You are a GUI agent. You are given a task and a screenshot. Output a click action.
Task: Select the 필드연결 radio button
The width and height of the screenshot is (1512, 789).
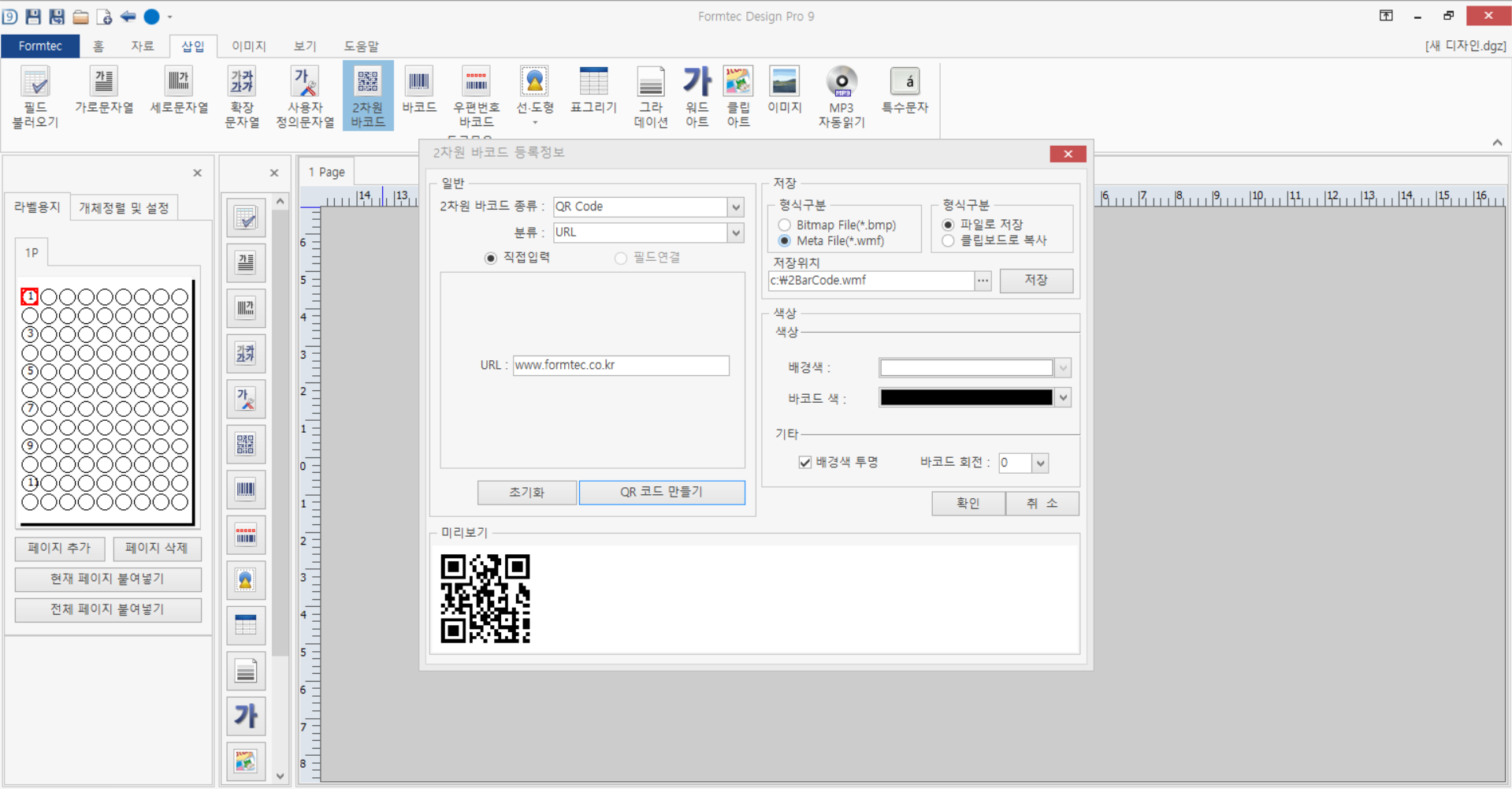621,258
